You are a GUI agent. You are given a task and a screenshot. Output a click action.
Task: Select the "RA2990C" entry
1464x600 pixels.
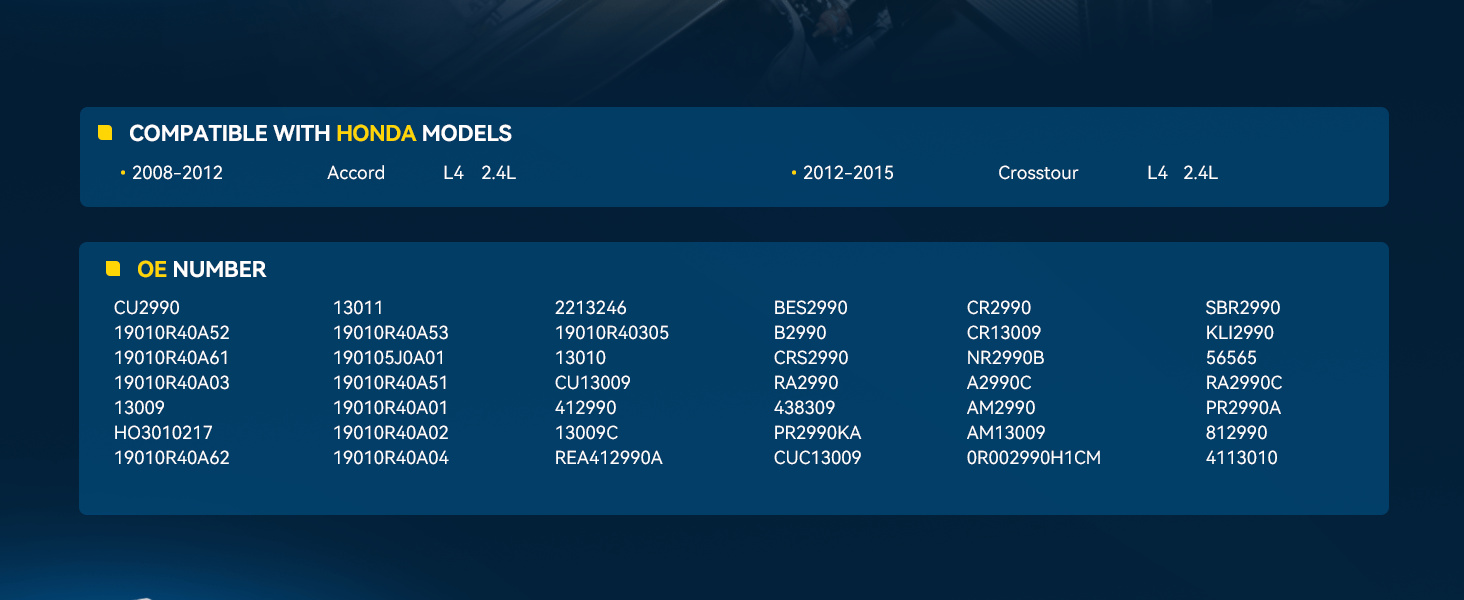pos(1244,383)
